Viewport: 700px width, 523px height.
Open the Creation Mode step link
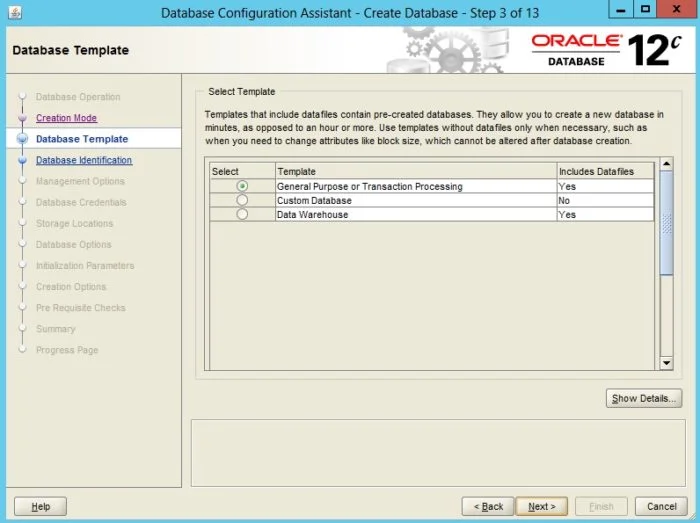point(67,118)
